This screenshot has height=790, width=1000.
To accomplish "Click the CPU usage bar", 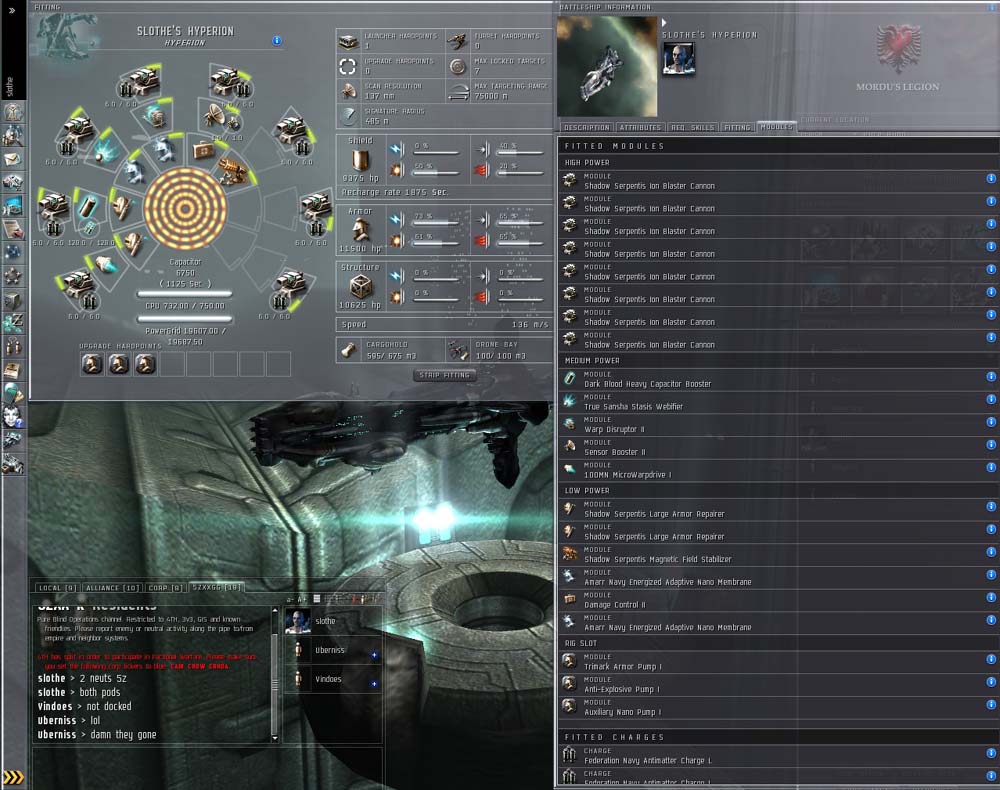I will point(184,295).
